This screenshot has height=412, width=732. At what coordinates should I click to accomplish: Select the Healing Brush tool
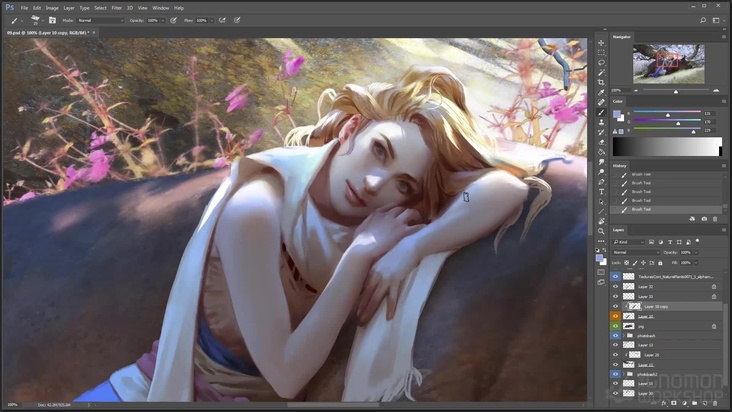[601, 102]
